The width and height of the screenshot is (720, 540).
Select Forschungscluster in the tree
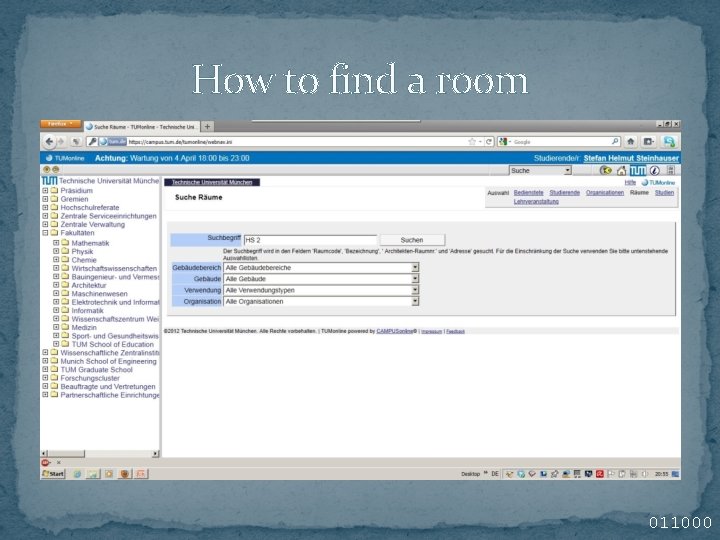[x=90, y=378]
